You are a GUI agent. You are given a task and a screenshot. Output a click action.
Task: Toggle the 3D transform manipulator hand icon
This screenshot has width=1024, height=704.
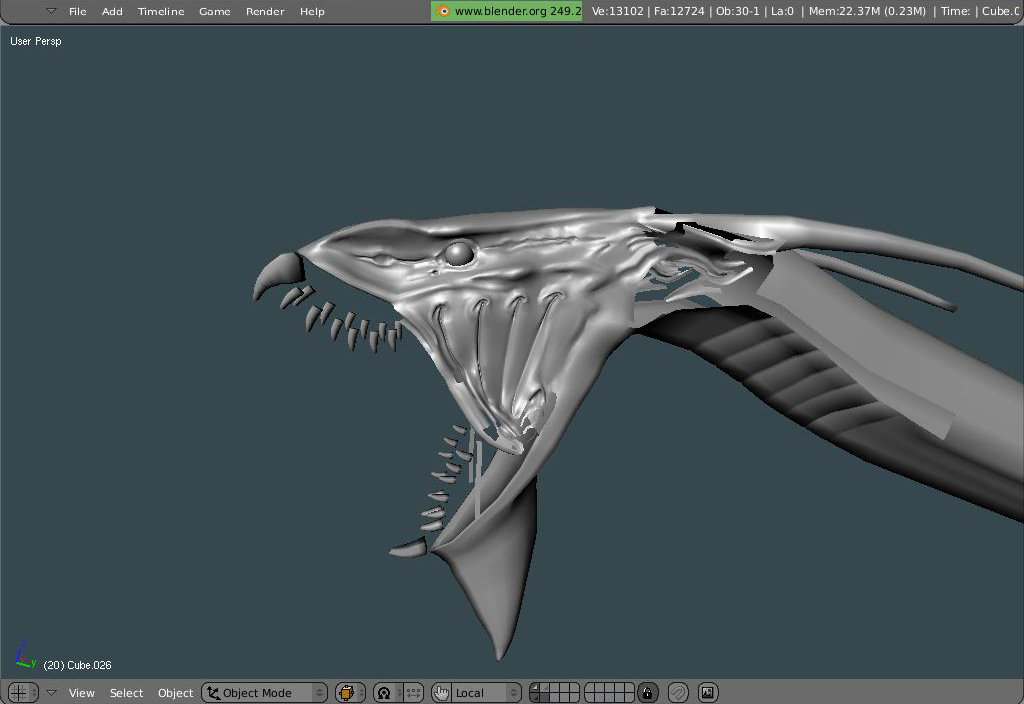pos(441,692)
